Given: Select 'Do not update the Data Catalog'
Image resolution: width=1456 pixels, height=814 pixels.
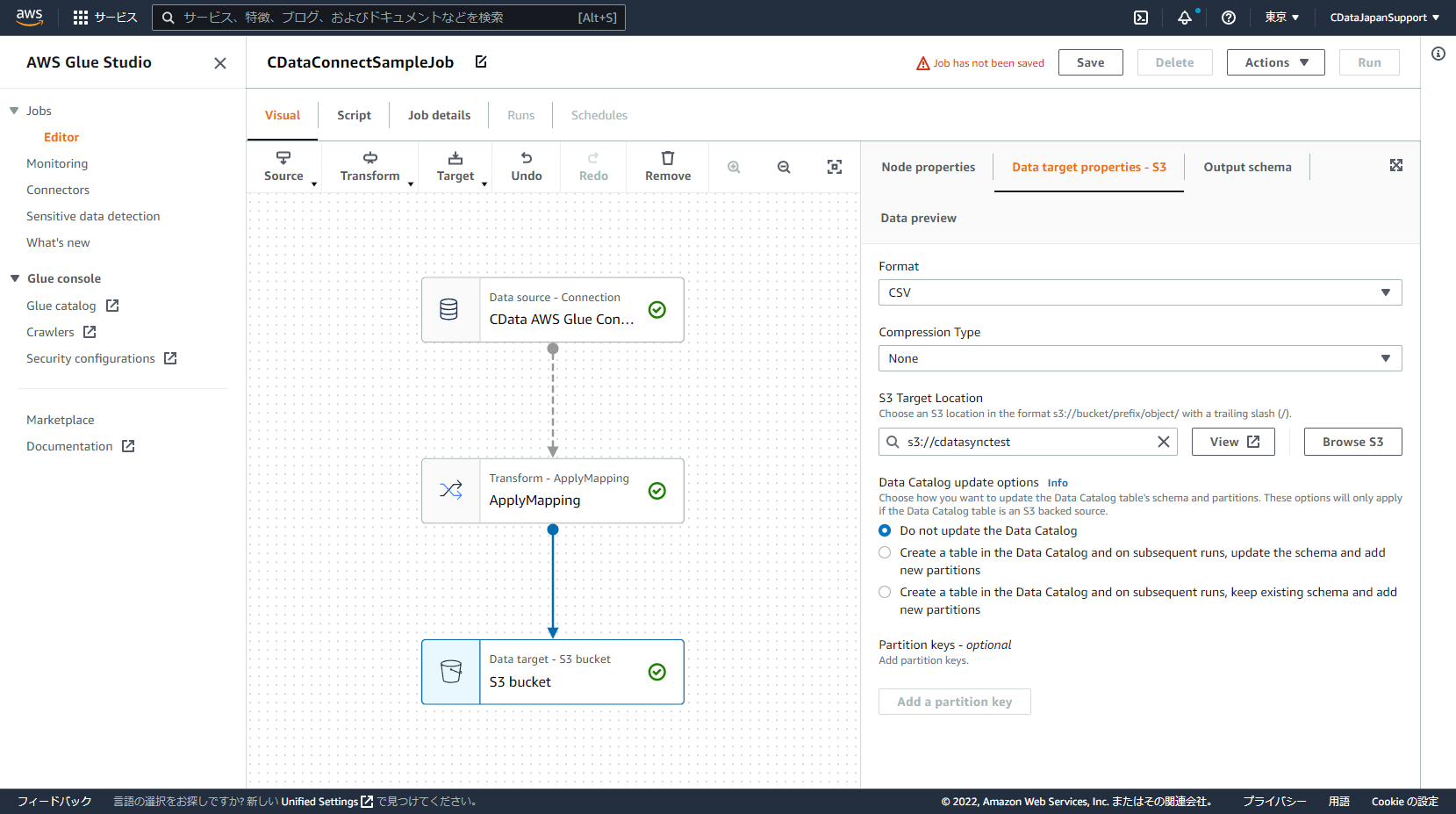Looking at the screenshot, I should click(884, 530).
